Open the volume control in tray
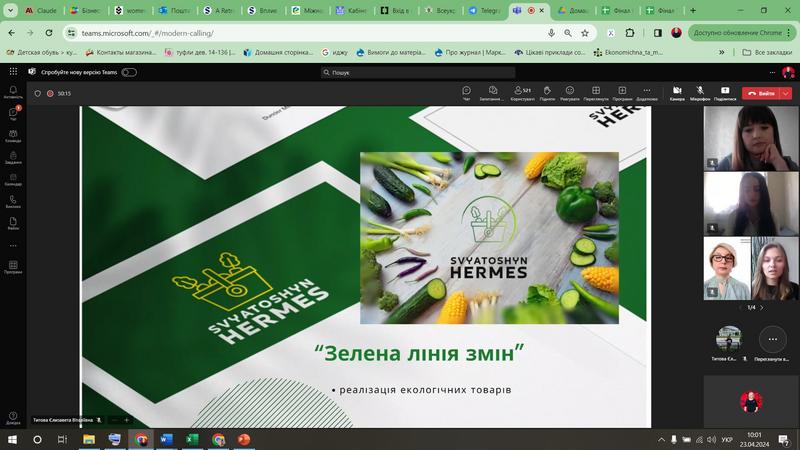Viewport: 800px width, 450px height. point(712,439)
